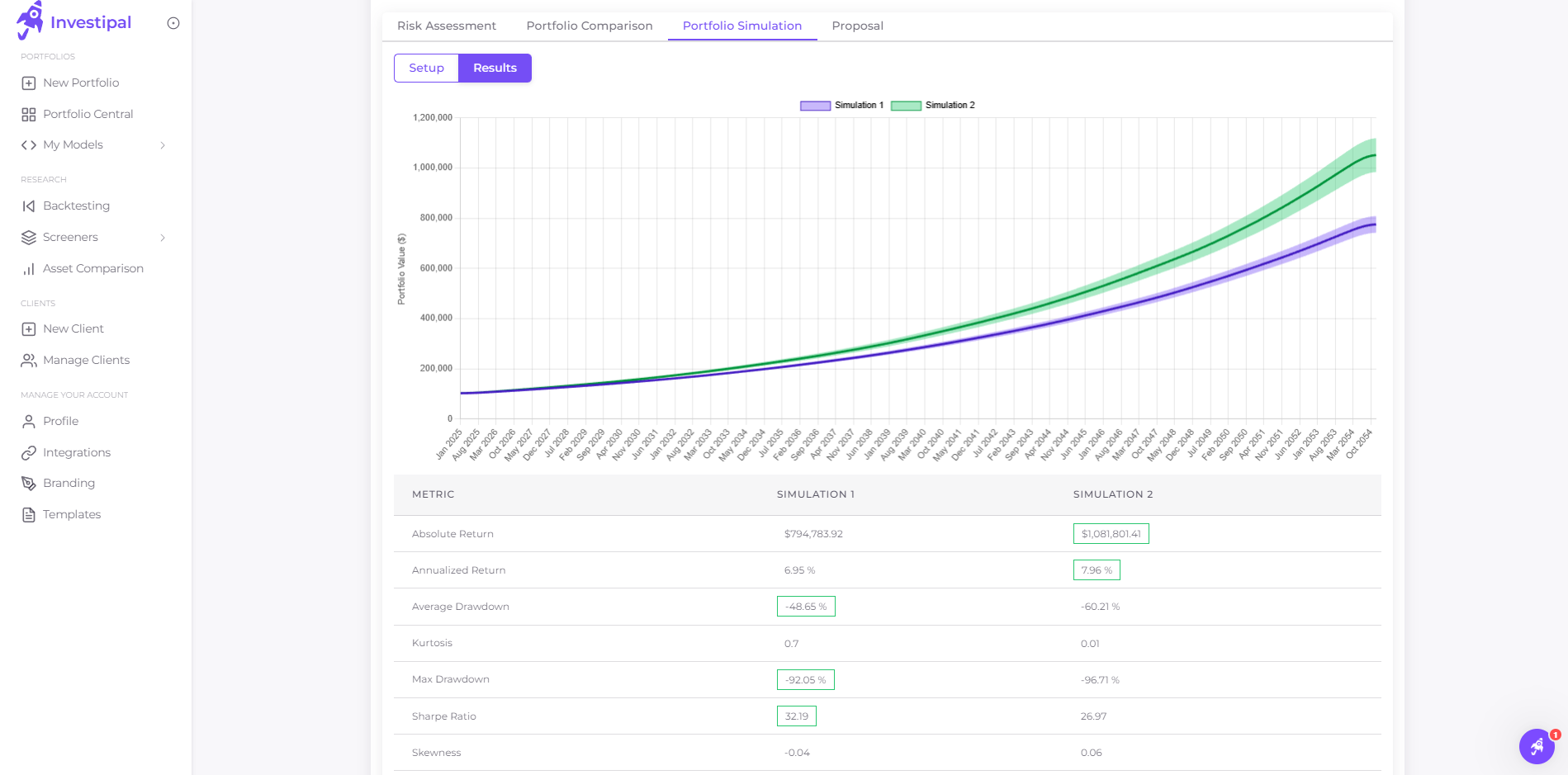Click the Branding icon
Screen dimensions: 1568x775
pyautogui.click(x=28, y=483)
